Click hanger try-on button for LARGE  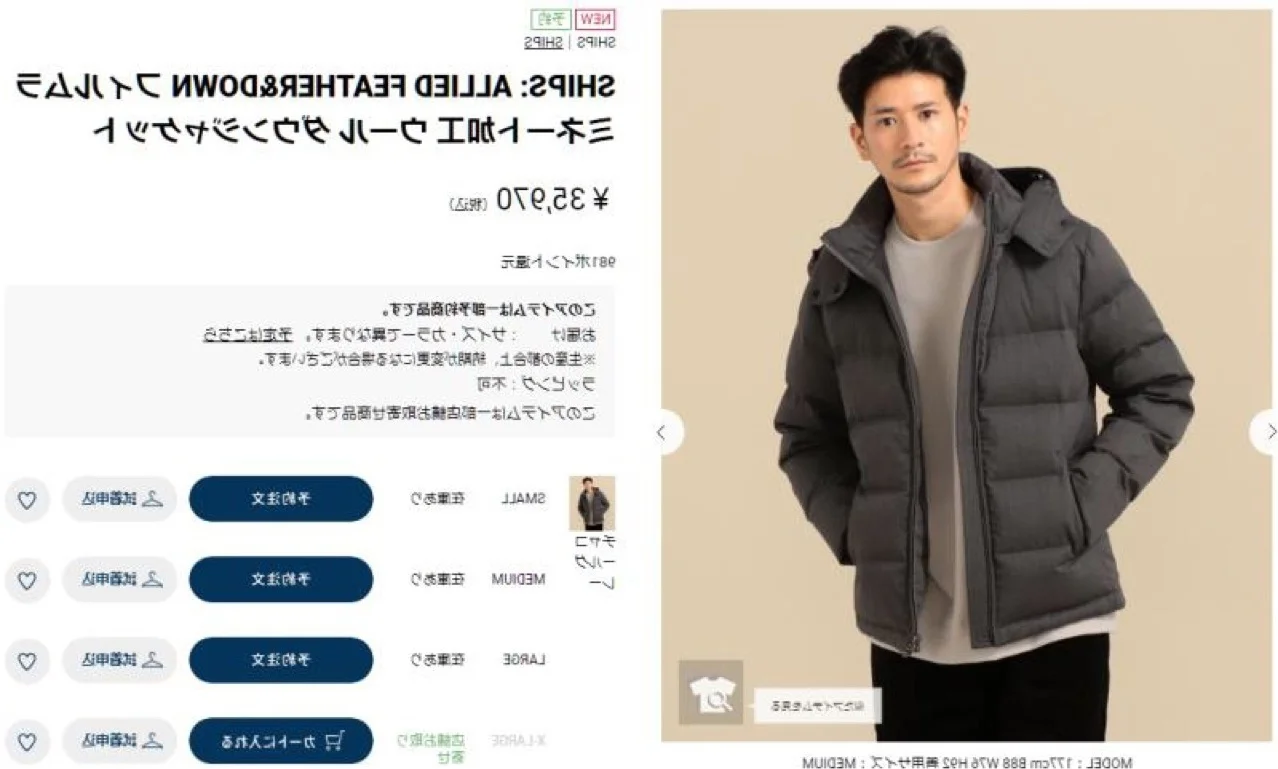pyautogui.click(x=120, y=661)
